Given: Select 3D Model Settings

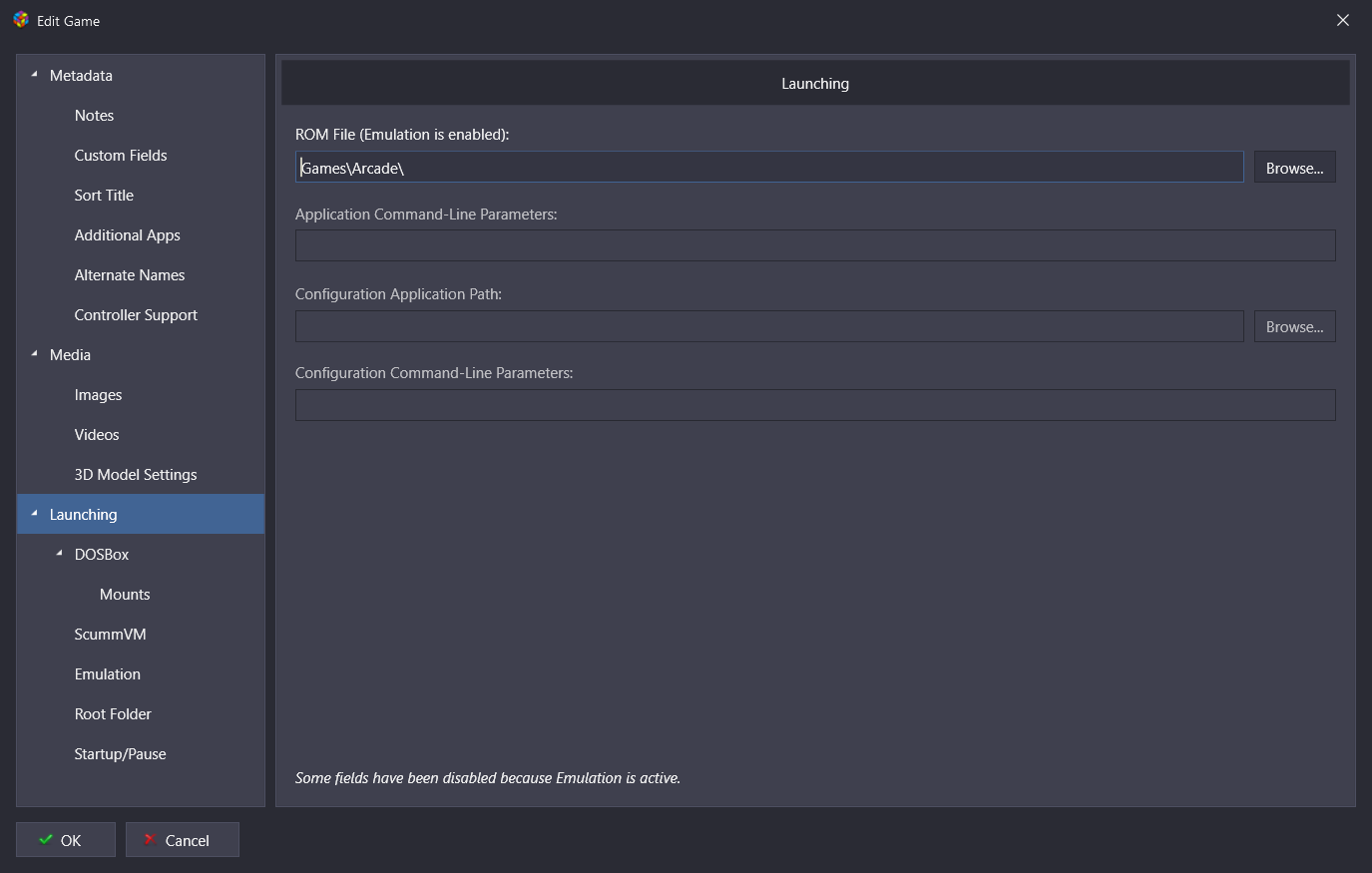Looking at the screenshot, I should 136,475.
